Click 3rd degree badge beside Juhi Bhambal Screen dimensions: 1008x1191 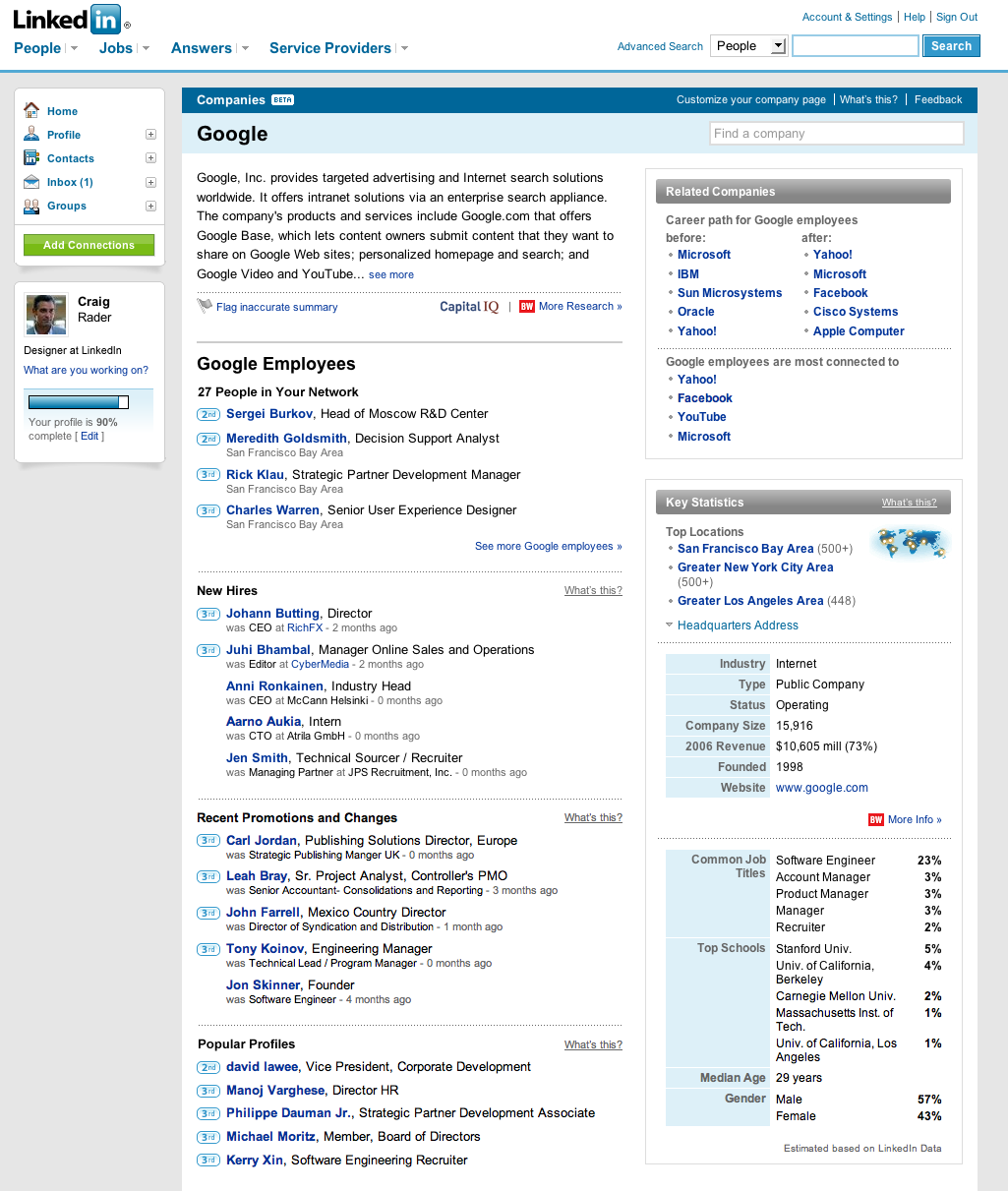[x=208, y=650]
